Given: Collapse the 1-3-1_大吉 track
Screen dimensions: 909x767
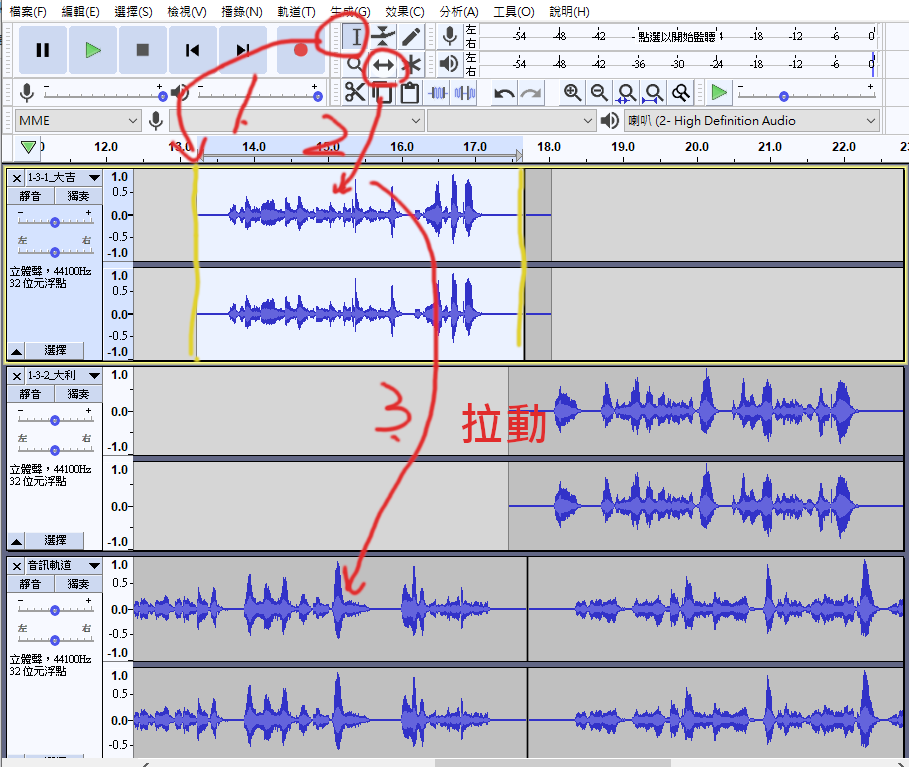Looking at the screenshot, I should (16, 351).
